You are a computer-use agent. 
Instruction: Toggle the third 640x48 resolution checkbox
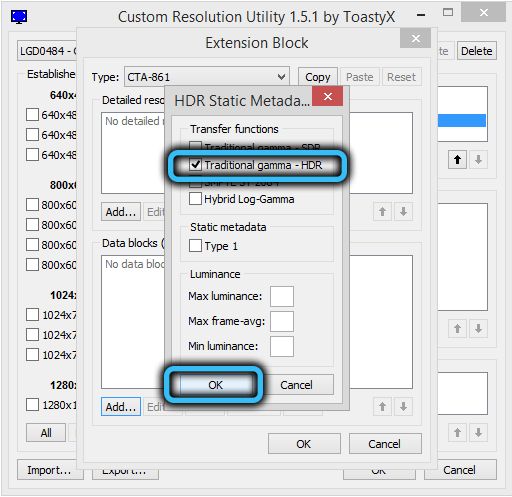coord(32,155)
